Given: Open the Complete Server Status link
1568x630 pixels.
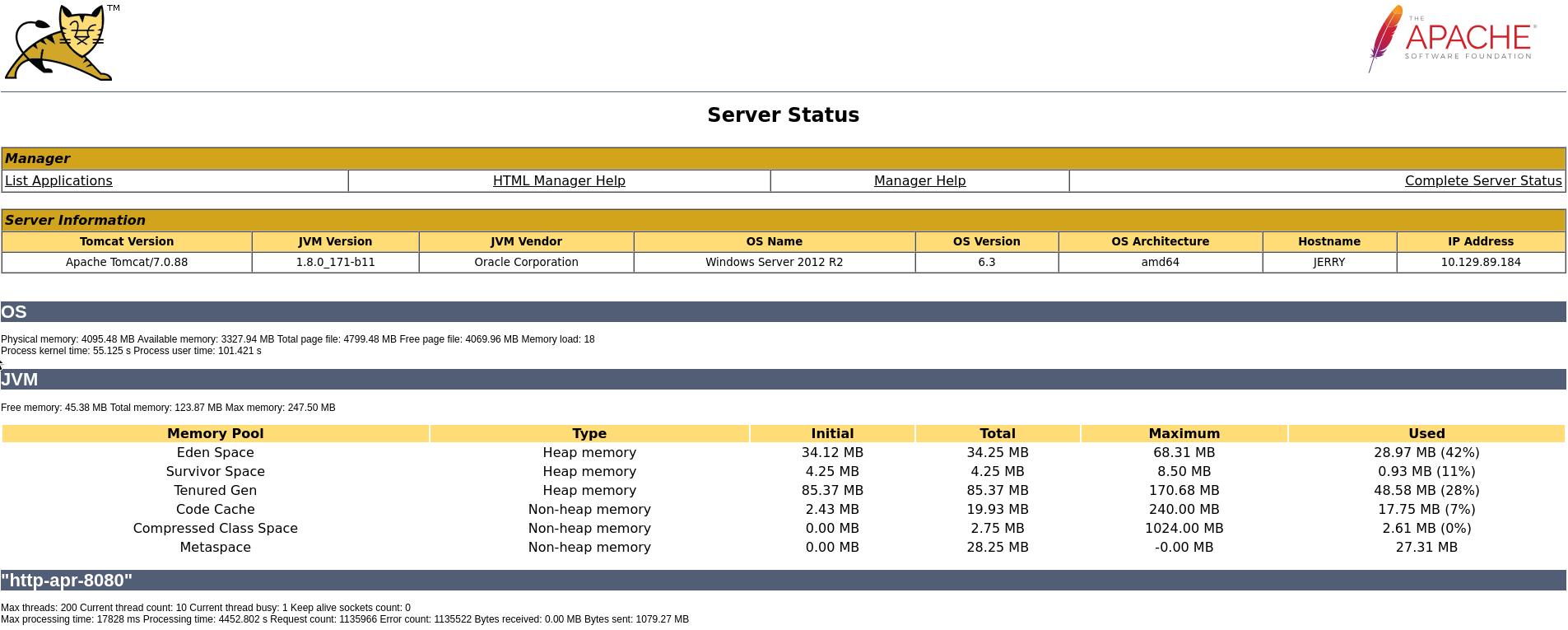Looking at the screenshot, I should [1482, 181].
